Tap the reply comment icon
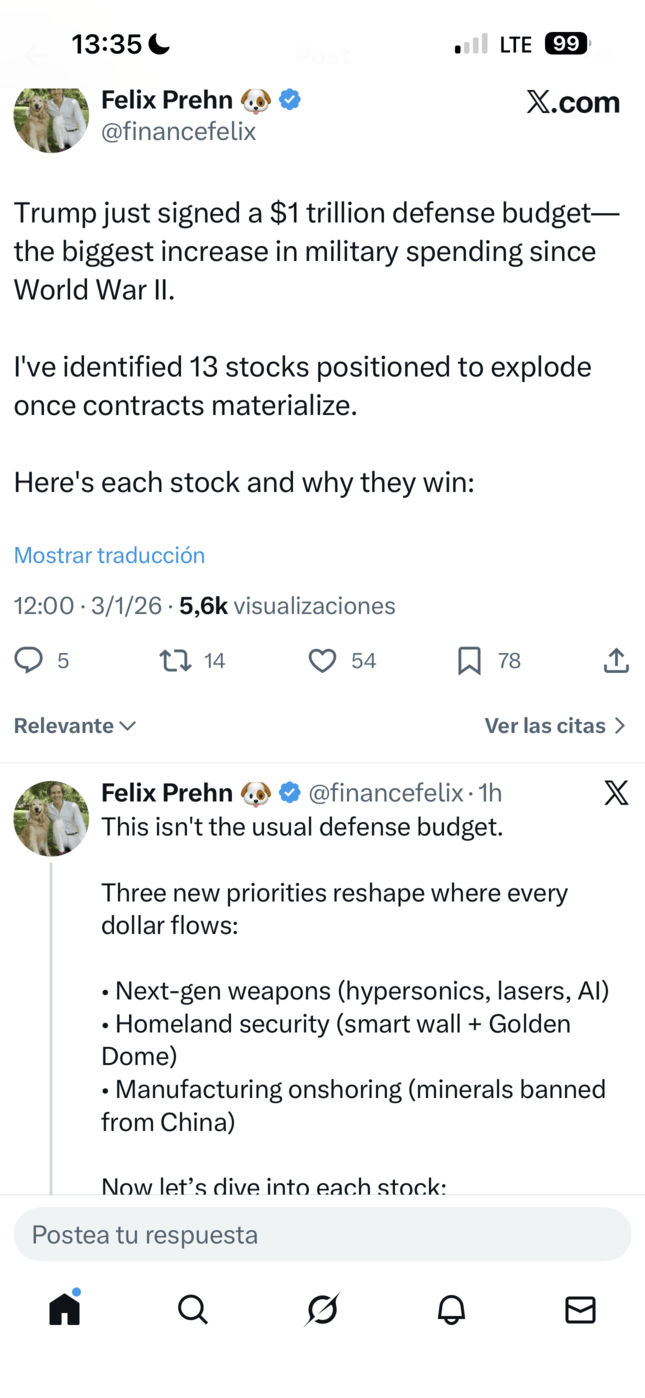 [29, 660]
